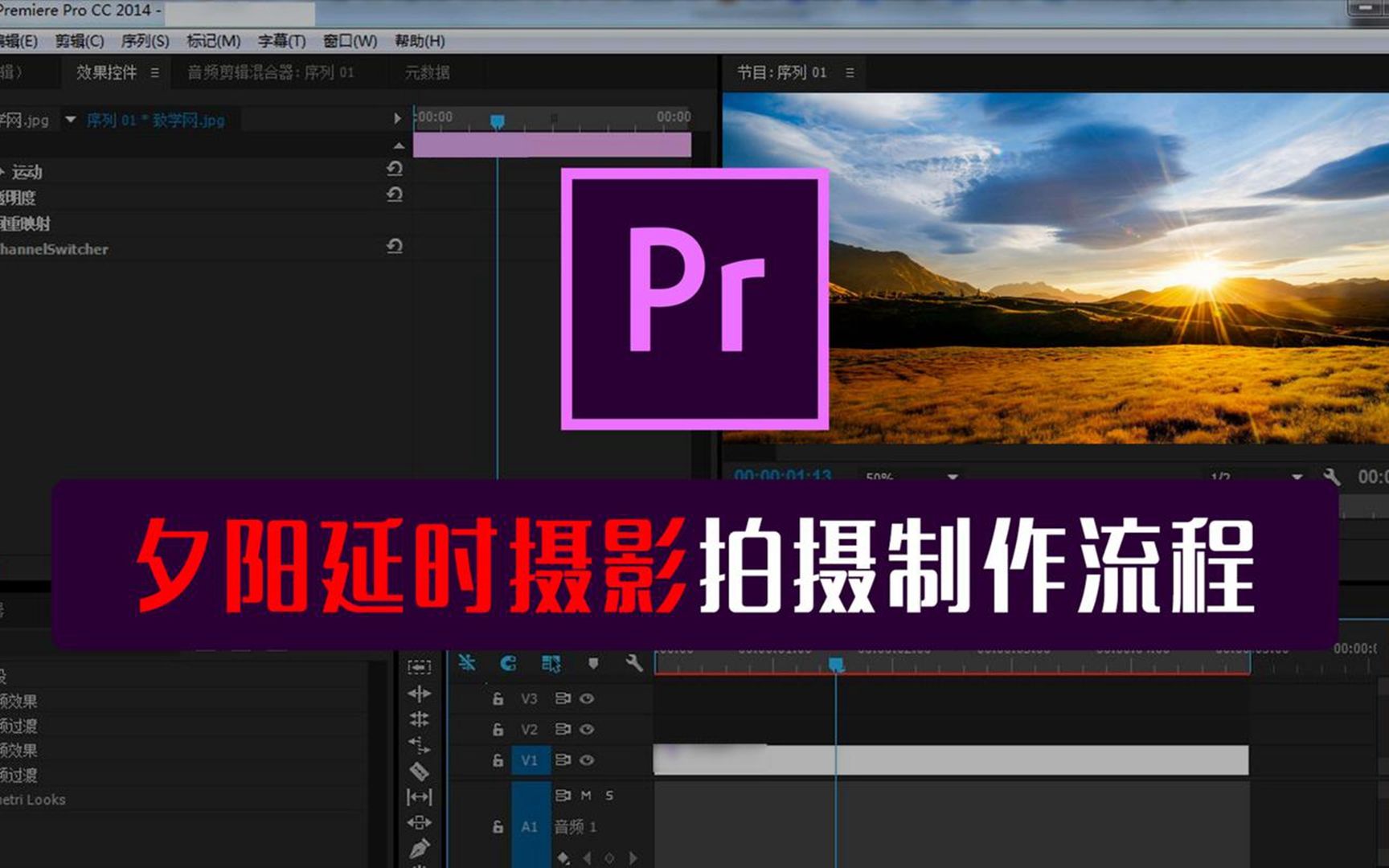Screen dimensions: 1389x868
Task: Go to next keyframe on A1
Action: [633, 858]
